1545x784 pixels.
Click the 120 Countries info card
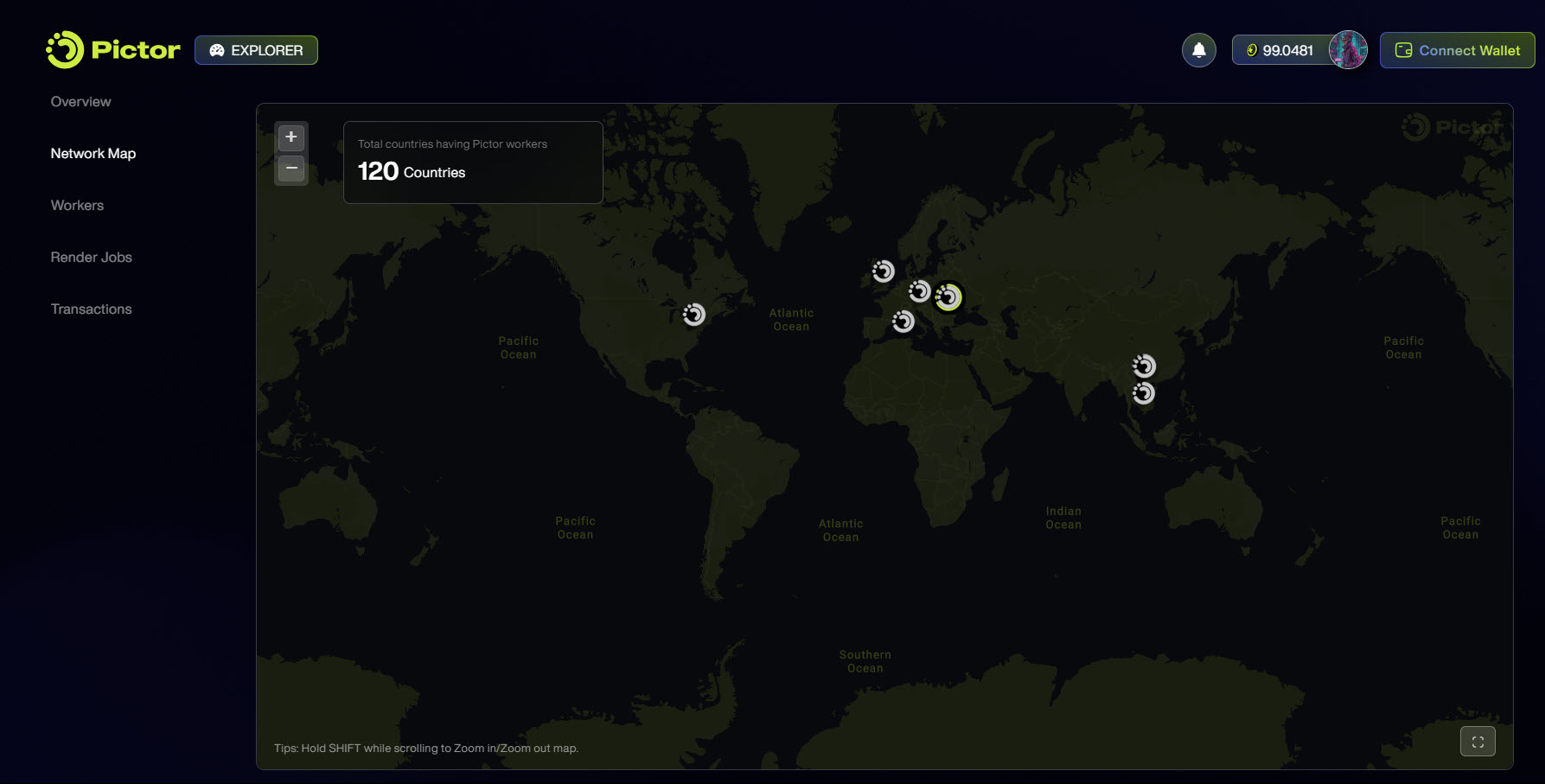472,163
